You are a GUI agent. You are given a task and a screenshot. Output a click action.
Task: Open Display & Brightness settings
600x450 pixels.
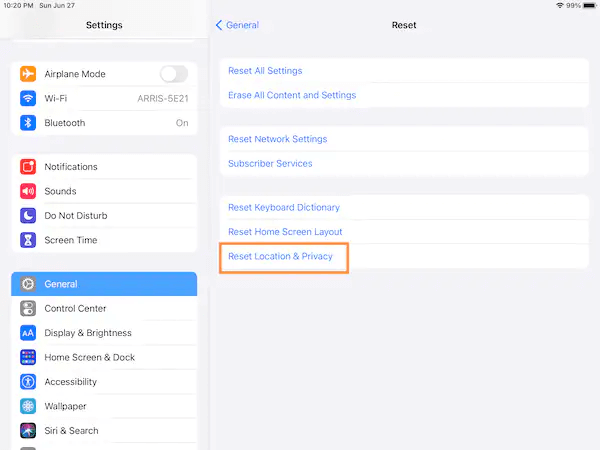[88, 333]
